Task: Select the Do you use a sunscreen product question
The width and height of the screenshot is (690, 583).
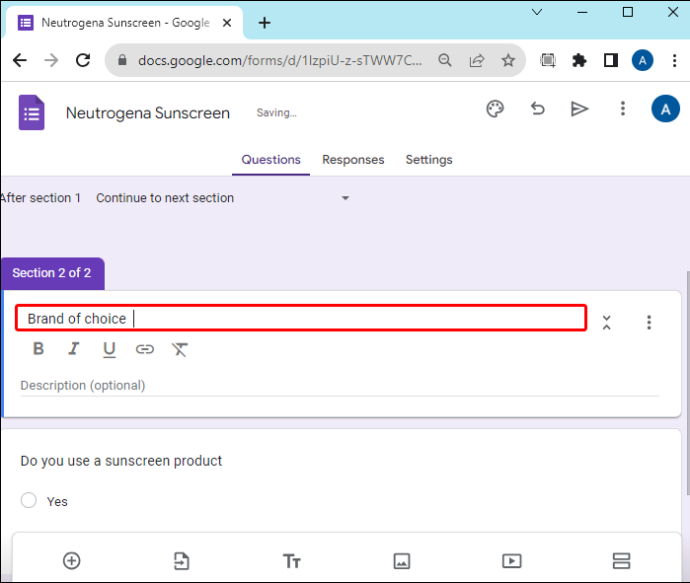Action: [x=121, y=461]
